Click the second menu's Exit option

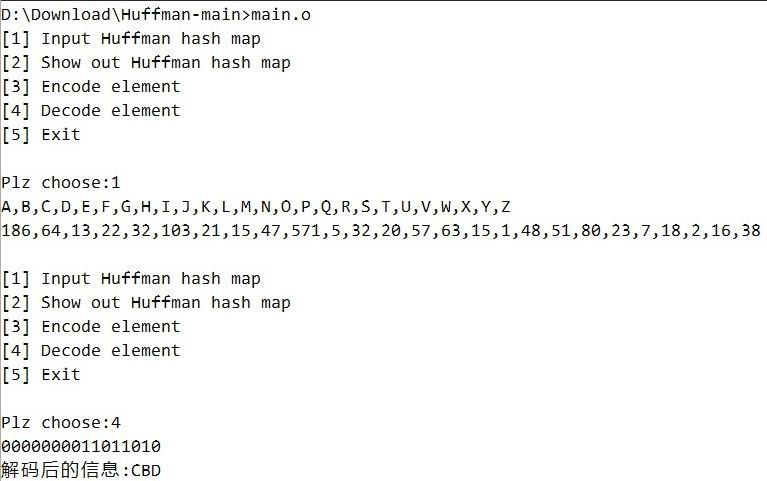41,375
